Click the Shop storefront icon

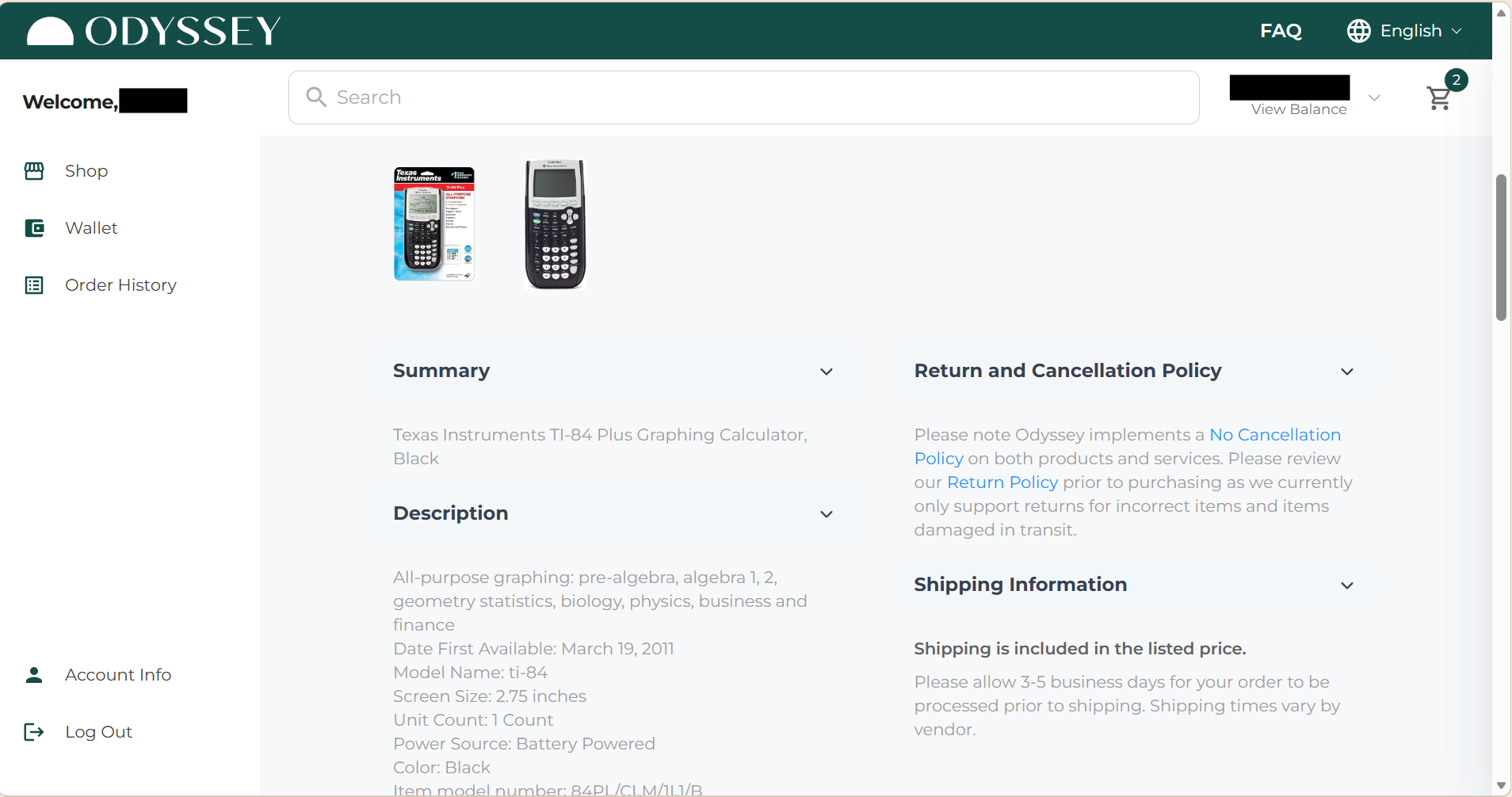(x=34, y=171)
